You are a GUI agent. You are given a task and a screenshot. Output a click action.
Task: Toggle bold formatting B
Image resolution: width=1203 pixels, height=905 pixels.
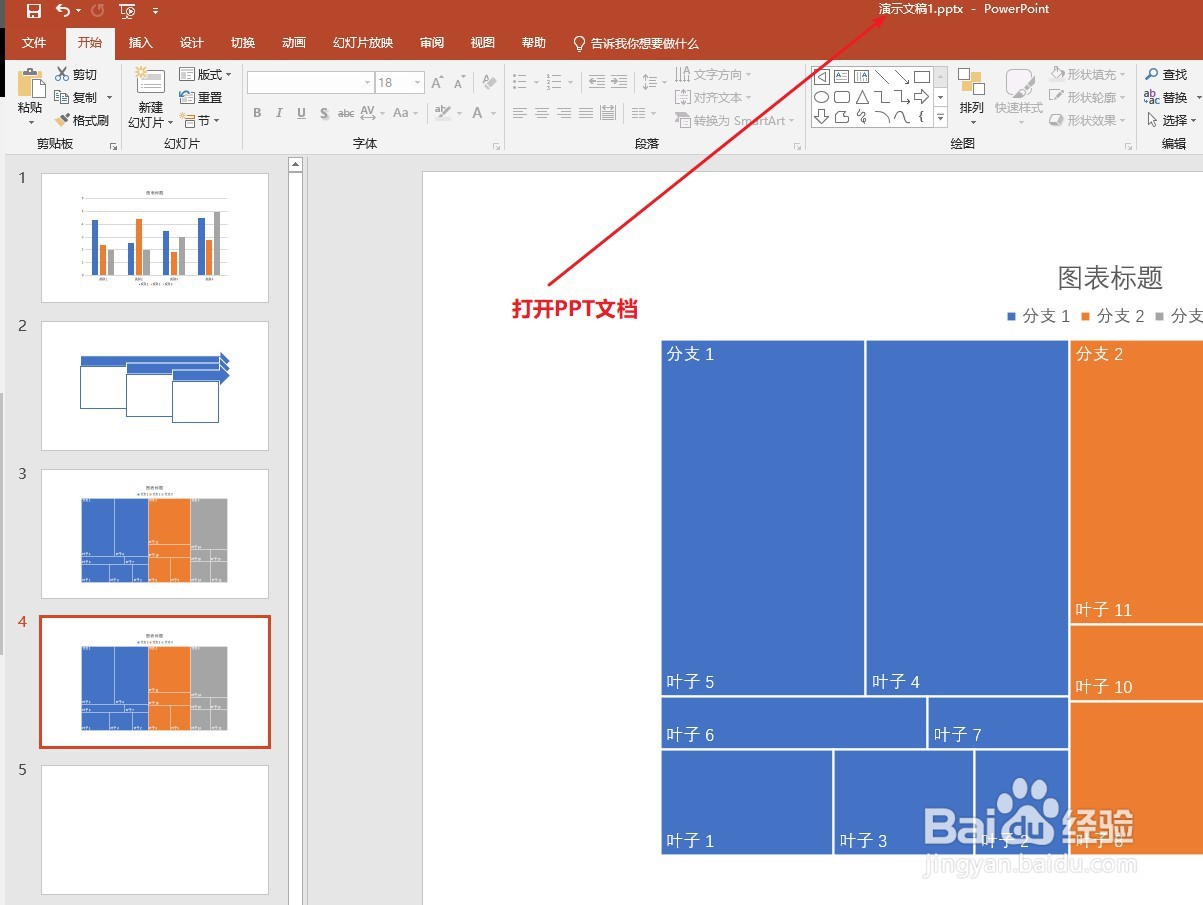(257, 113)
